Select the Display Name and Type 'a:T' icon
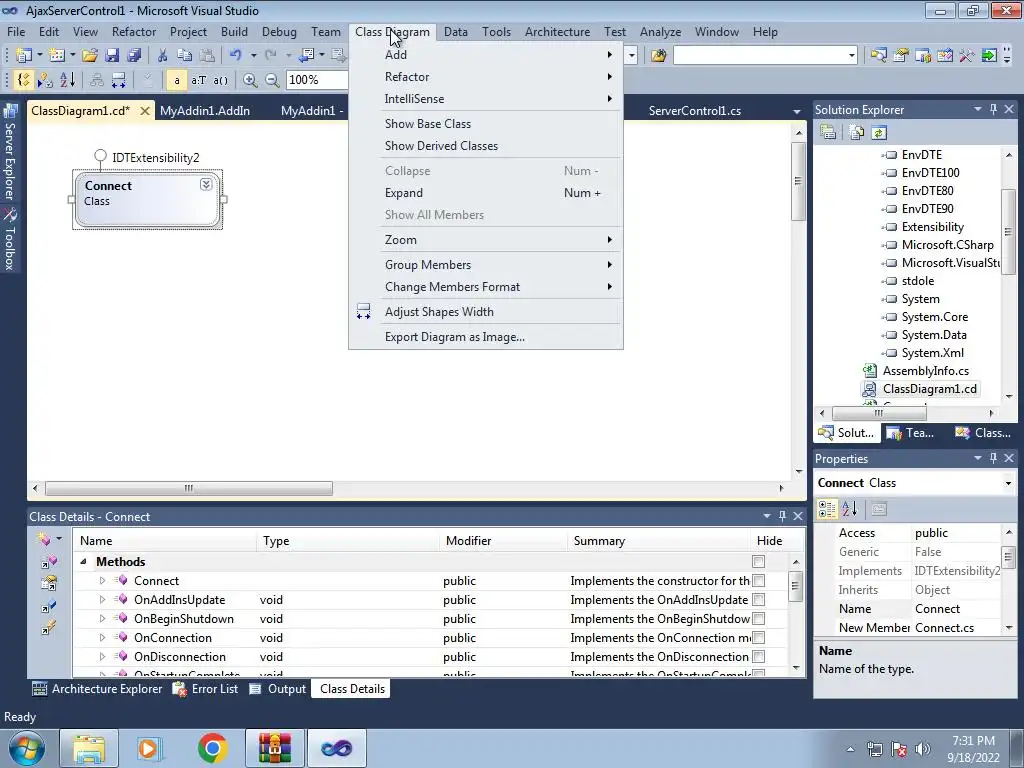The height and width of the screenshot is (768, 1024). (198, 80)
